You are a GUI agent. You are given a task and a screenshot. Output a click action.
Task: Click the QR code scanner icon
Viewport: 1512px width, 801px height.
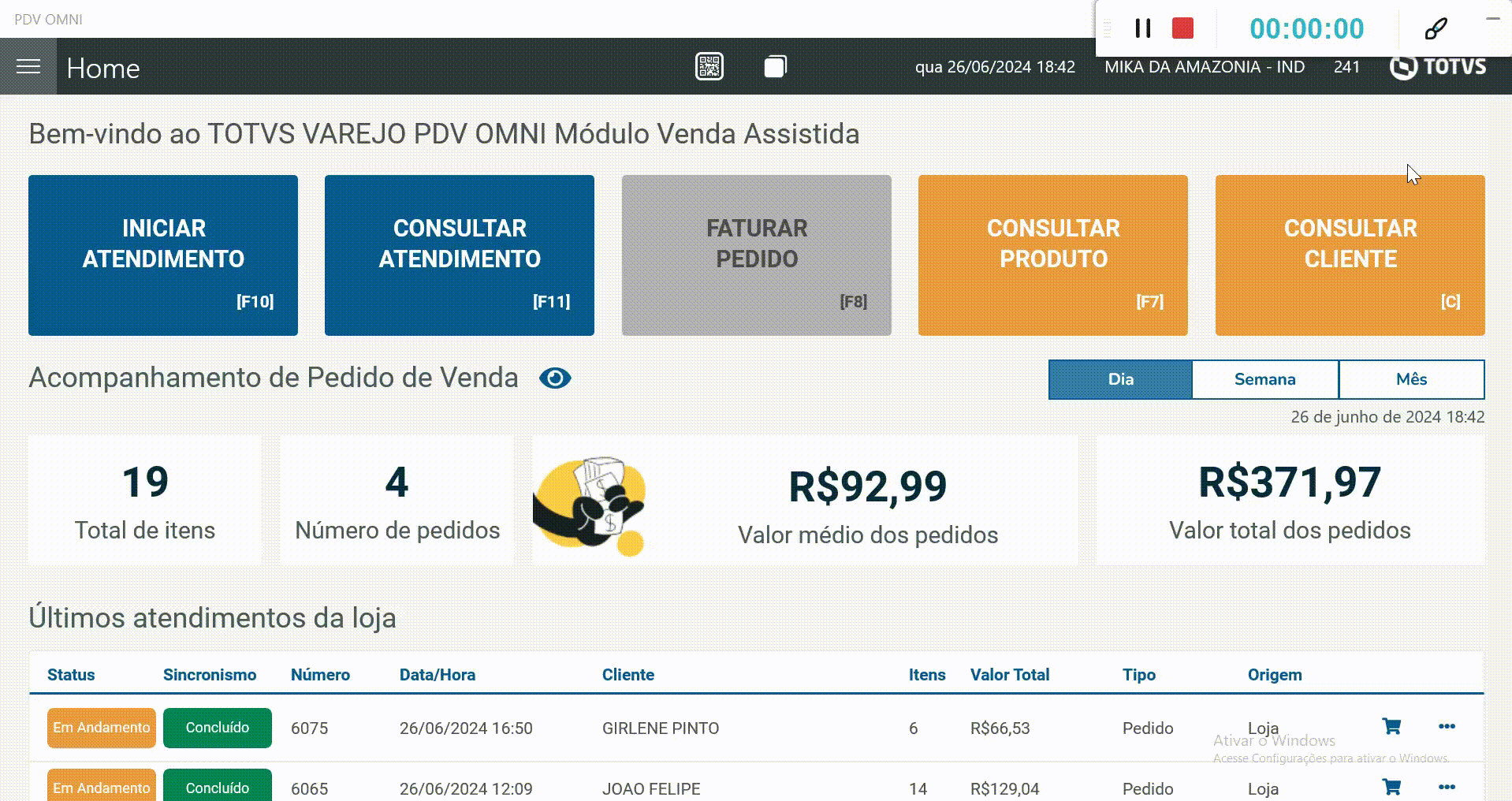[709, 67]
